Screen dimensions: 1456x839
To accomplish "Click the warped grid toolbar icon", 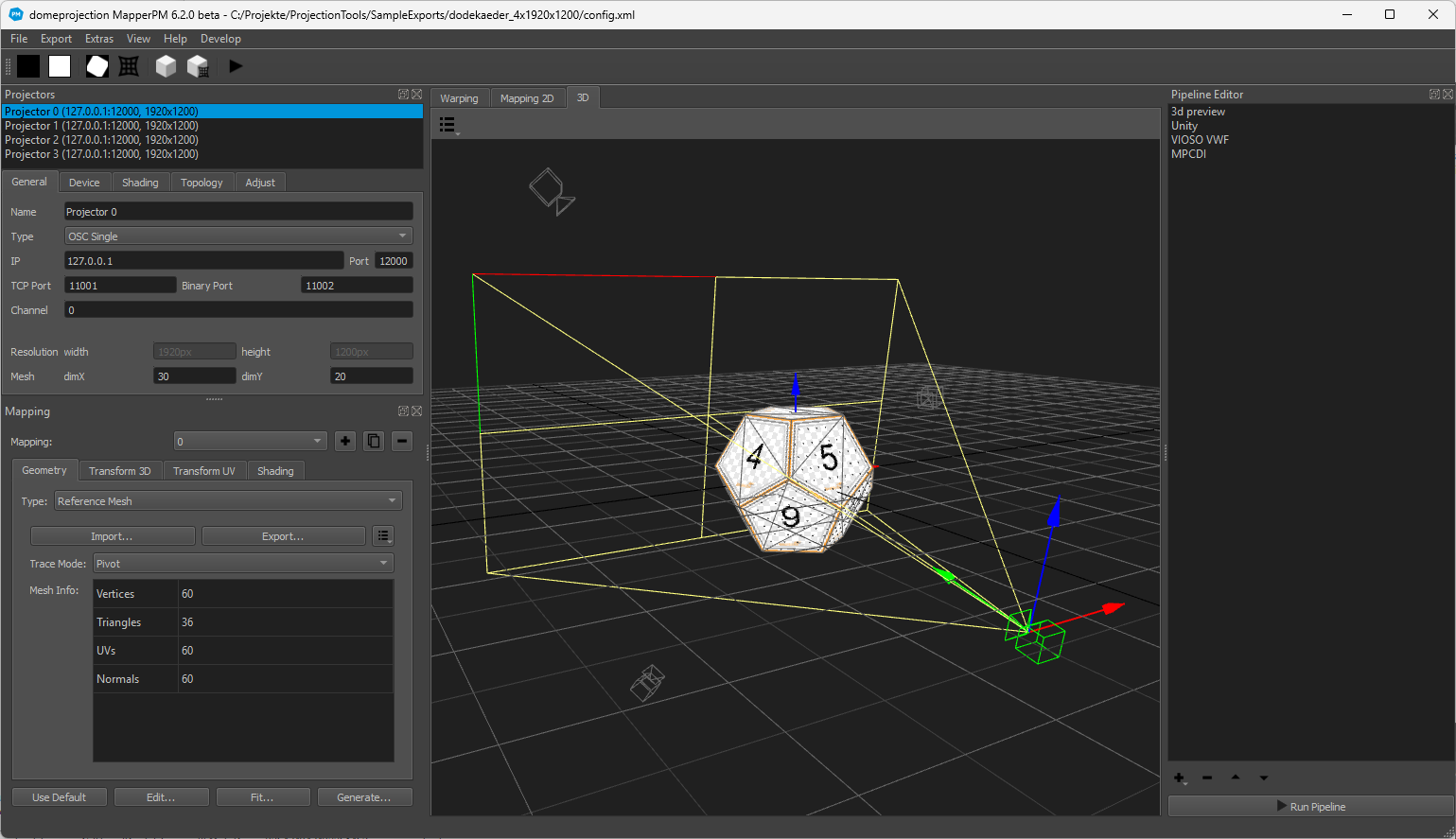I will (x=129, y=66).
